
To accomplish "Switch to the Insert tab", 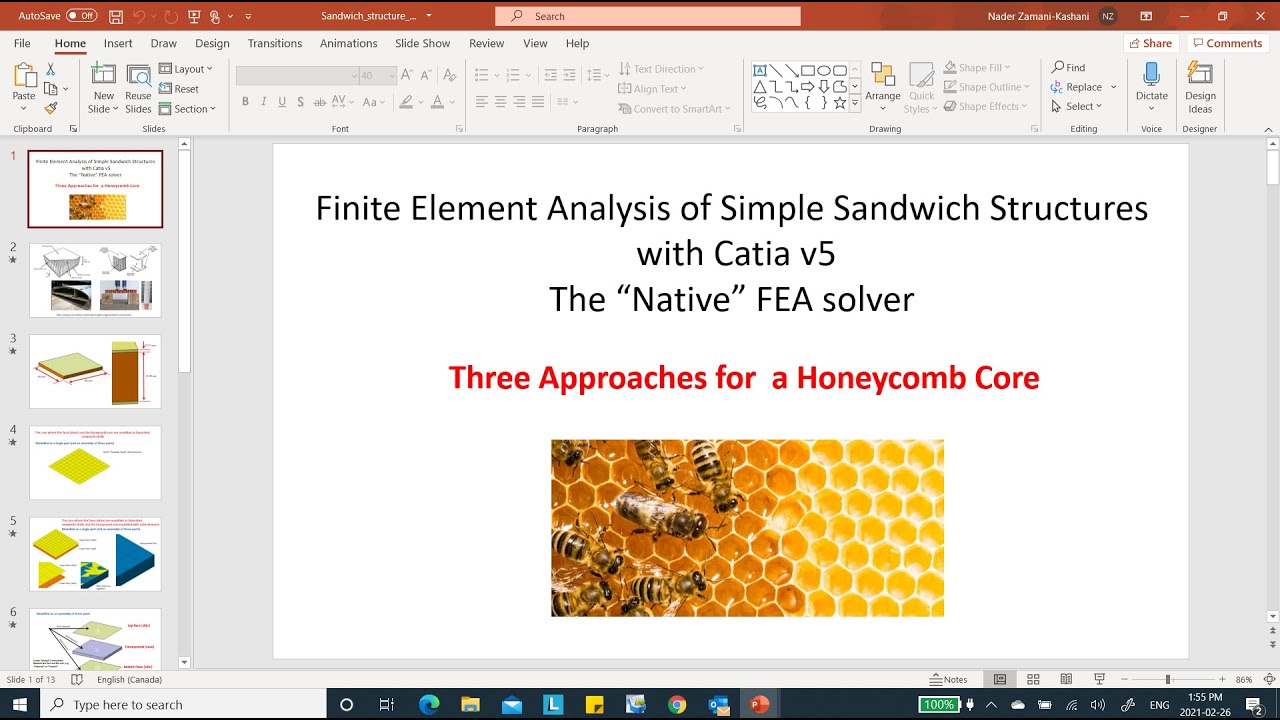I will coord(118,43).
